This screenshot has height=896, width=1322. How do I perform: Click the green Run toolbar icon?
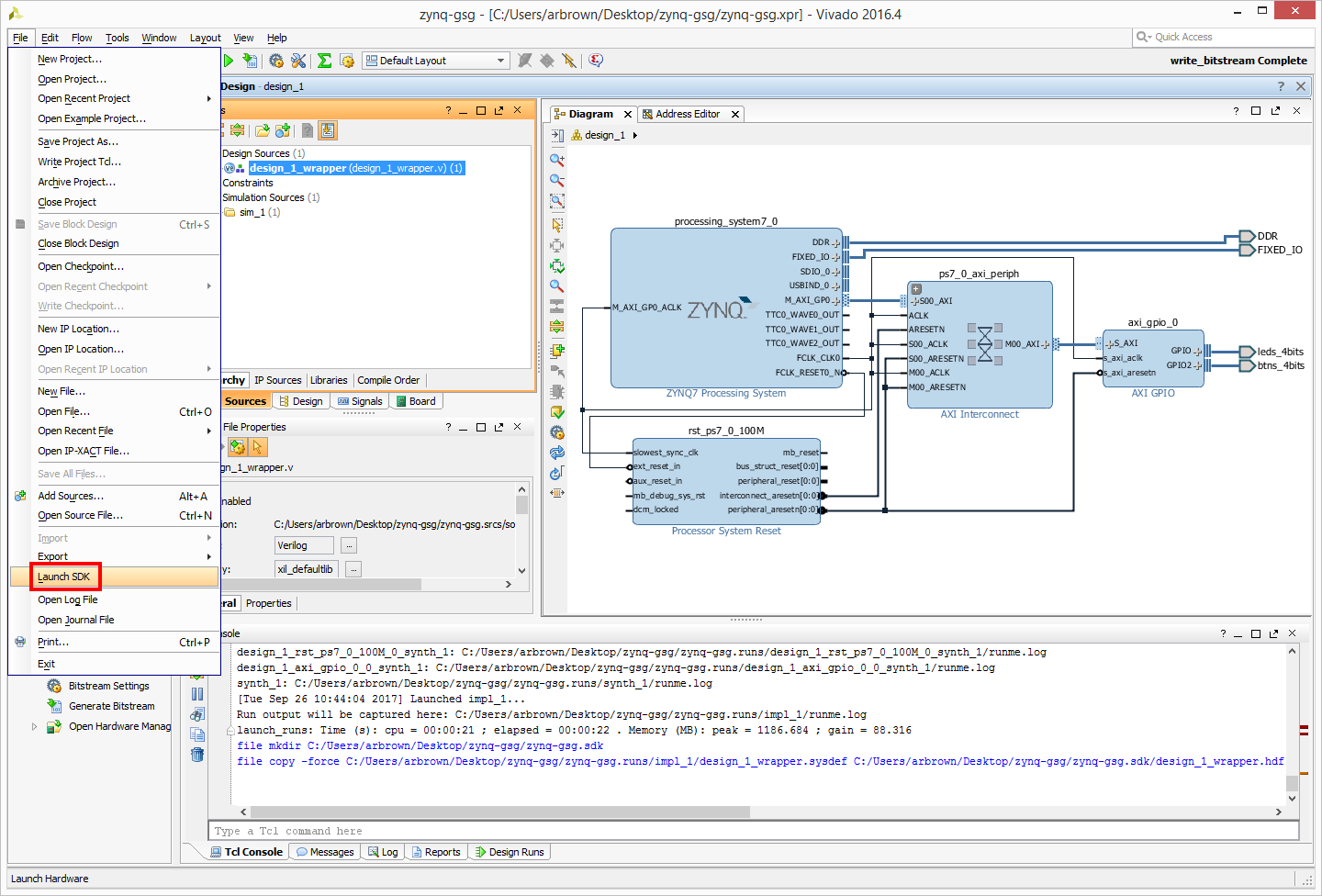point(229,61)
